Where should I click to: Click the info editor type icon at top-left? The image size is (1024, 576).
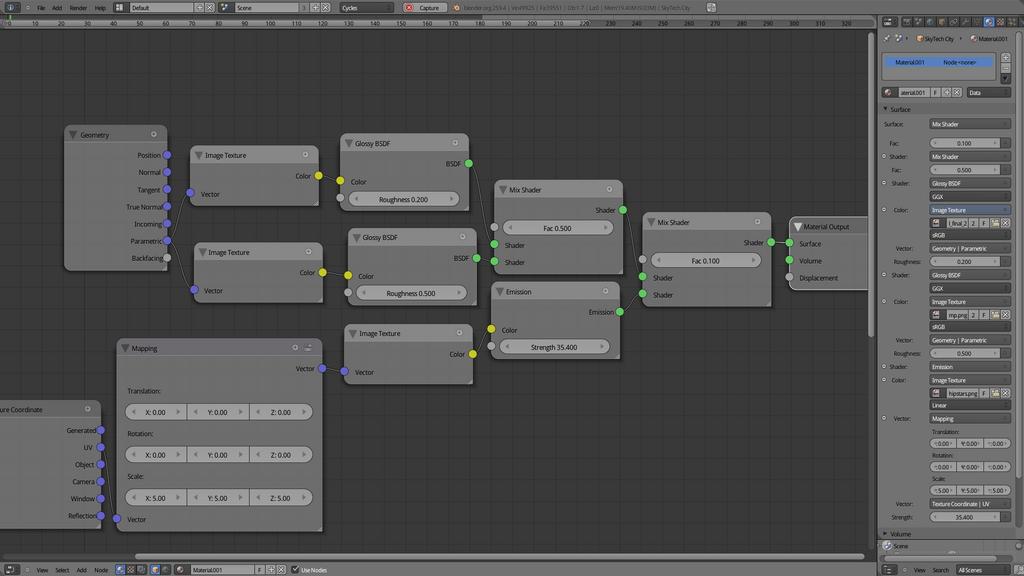click(x=11, y=7)
